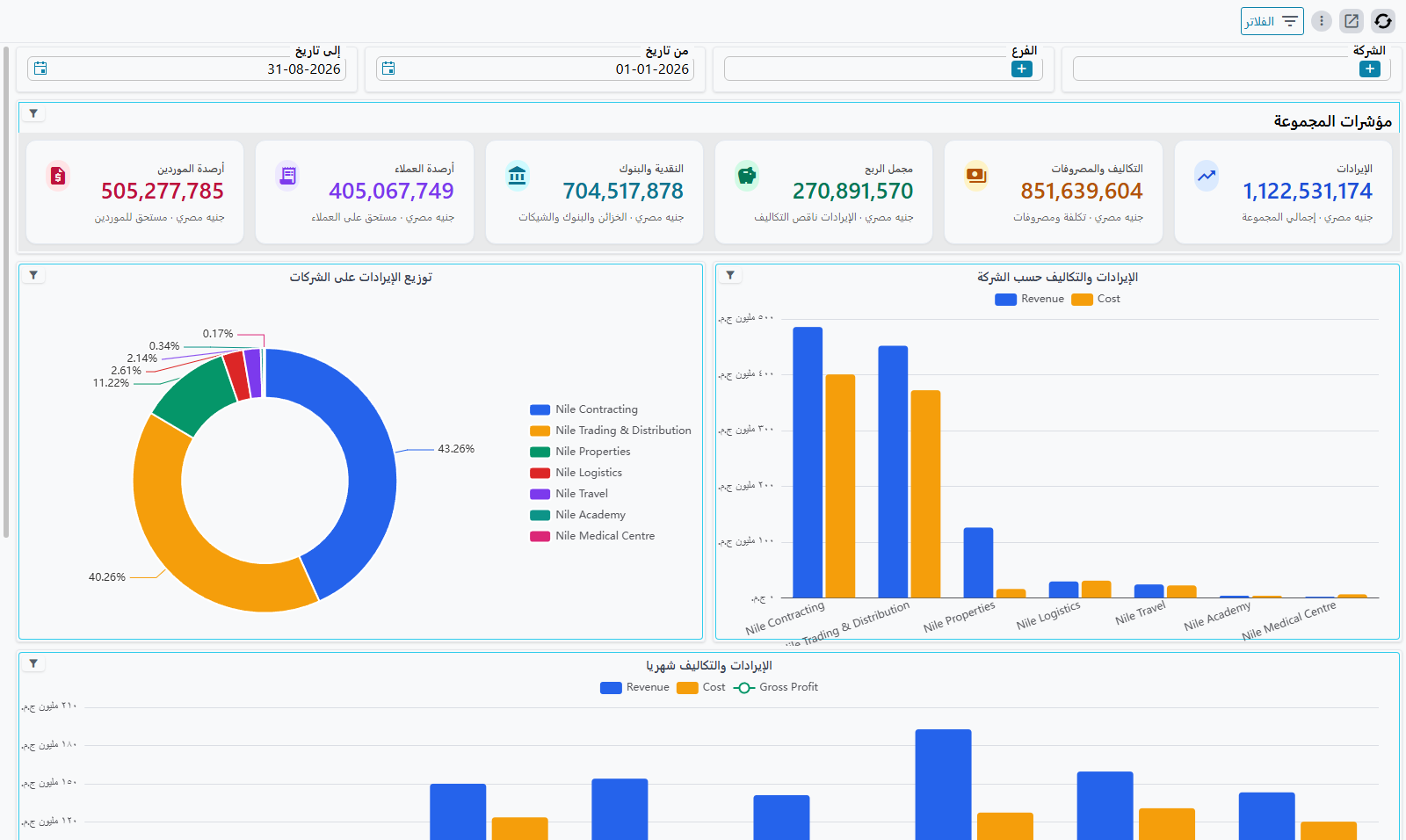
Task: Click the blue revenue bar for Nile Properties
Action: 978,562
